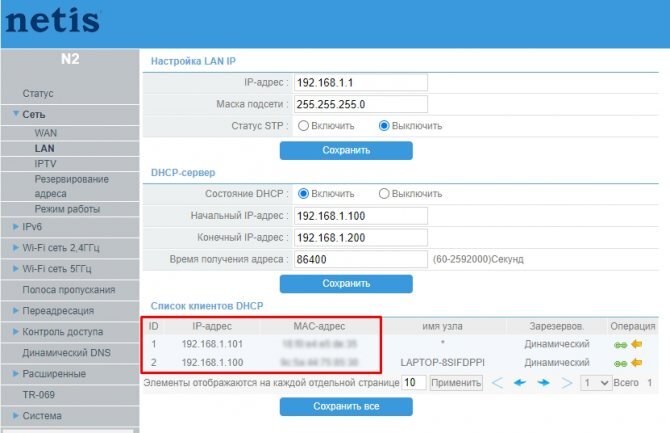Screen dimensions: 670x433
Task: Go to next page blue arrow
Action: [544, 383]
